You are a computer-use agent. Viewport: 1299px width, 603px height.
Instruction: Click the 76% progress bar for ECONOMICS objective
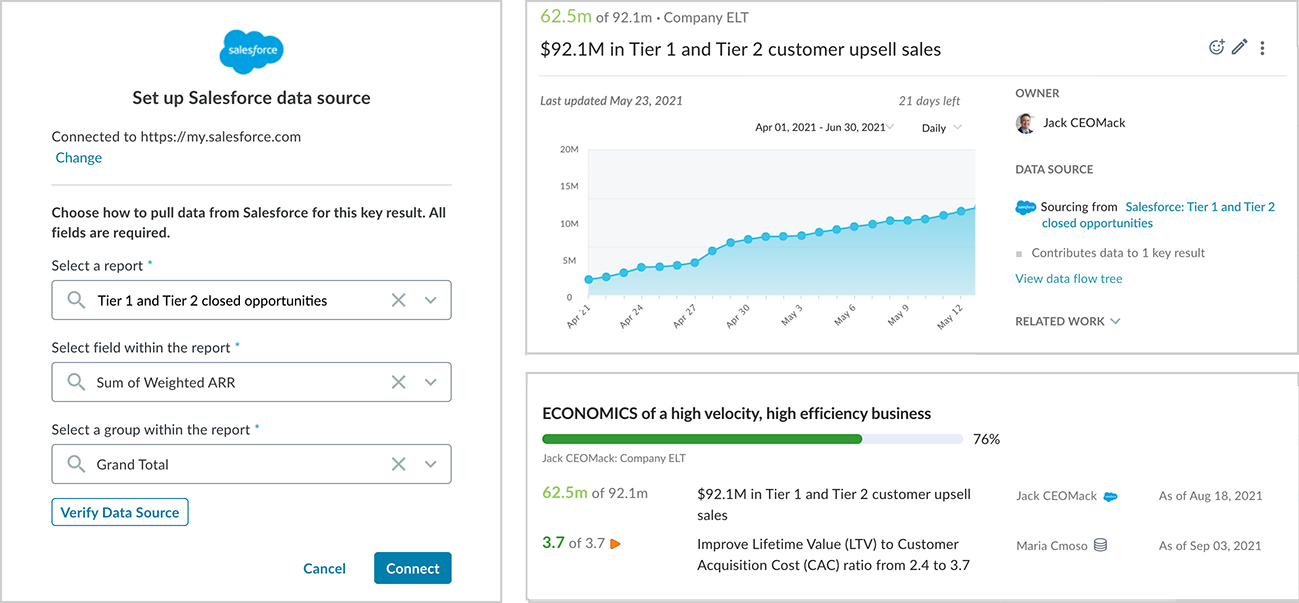[752, 439]
